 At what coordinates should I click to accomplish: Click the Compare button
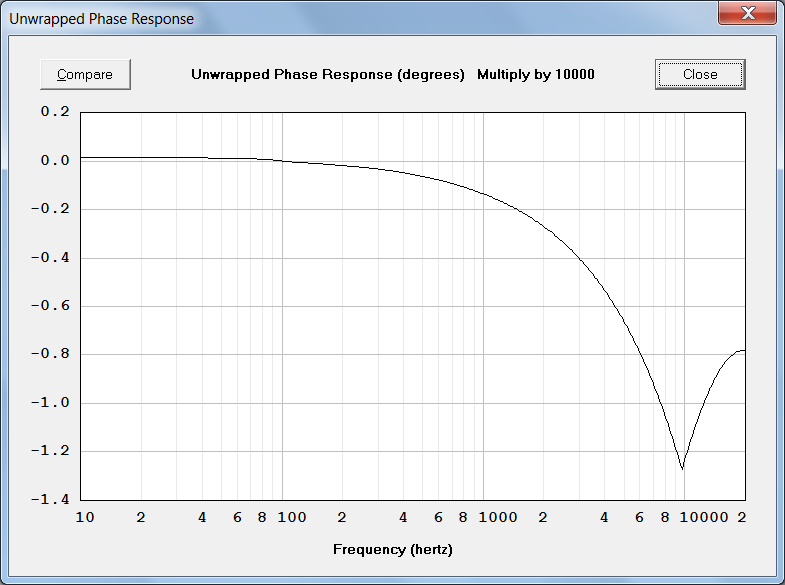[x=85, y=75]
